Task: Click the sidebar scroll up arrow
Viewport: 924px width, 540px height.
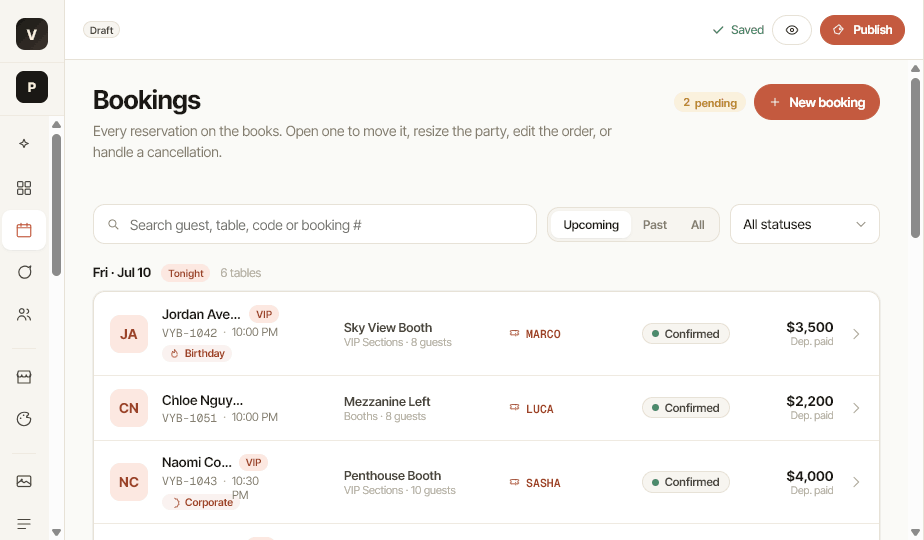Action: (57, 124)
